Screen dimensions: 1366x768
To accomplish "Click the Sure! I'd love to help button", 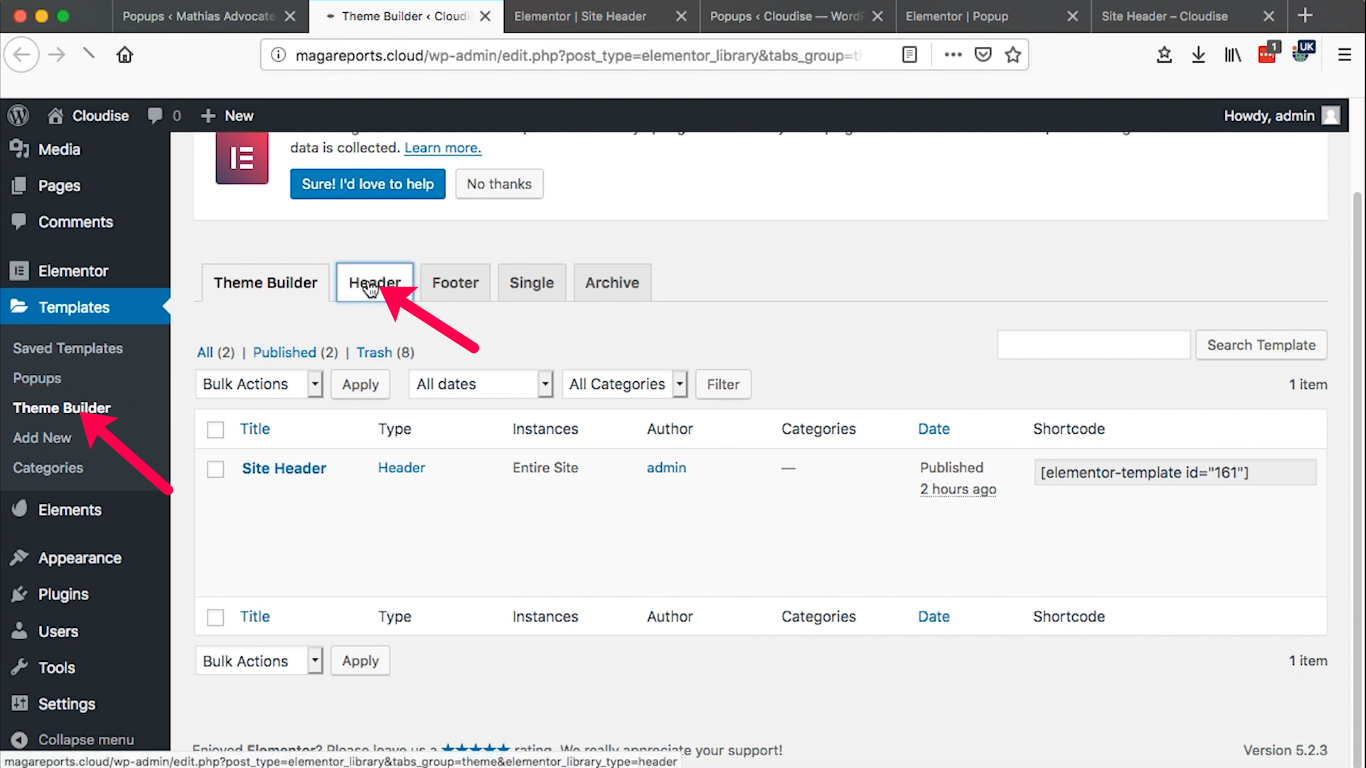I will tap(368, 184).
